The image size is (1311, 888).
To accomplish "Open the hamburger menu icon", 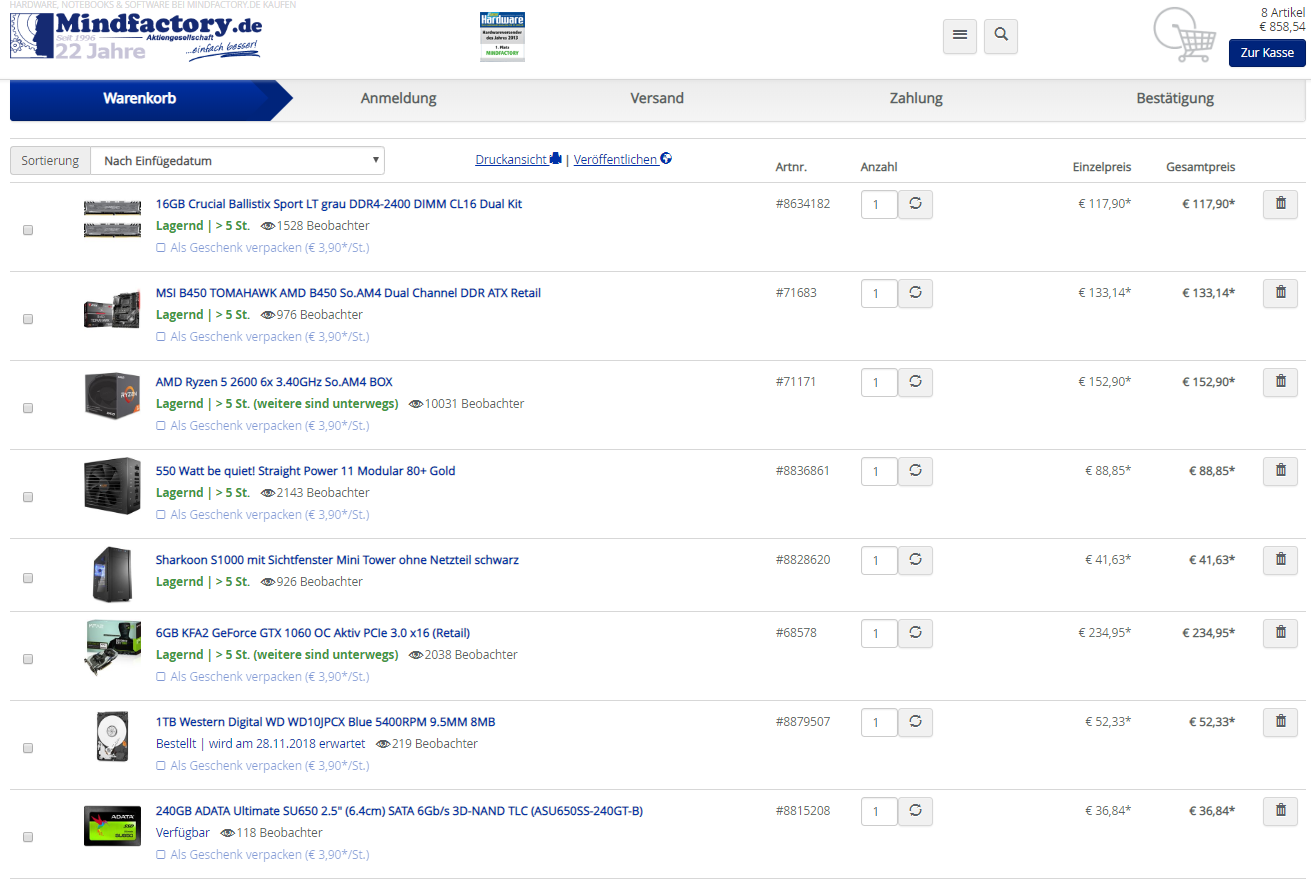I will pos(960,36).
